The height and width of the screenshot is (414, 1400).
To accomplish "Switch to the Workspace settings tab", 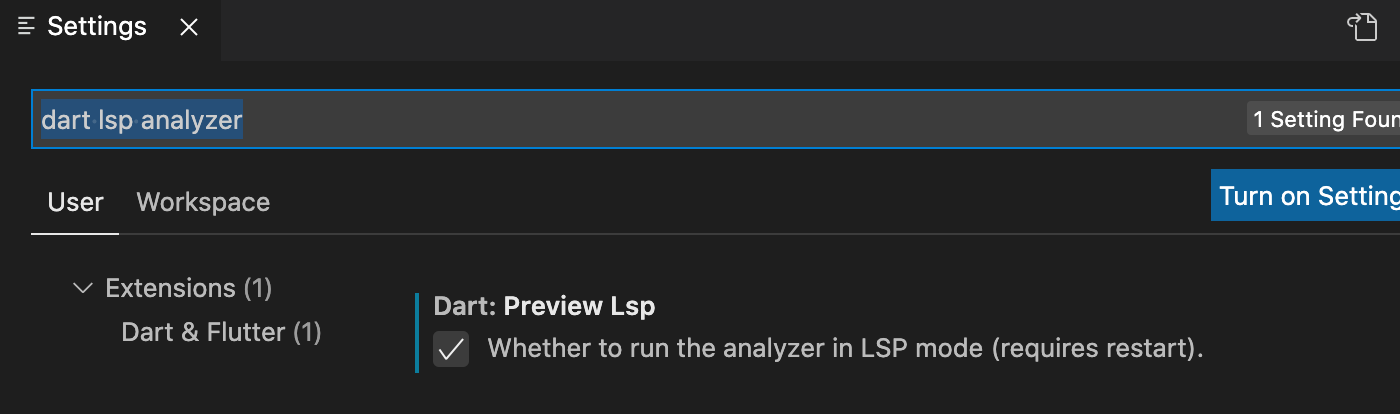I will click(203, 202).
